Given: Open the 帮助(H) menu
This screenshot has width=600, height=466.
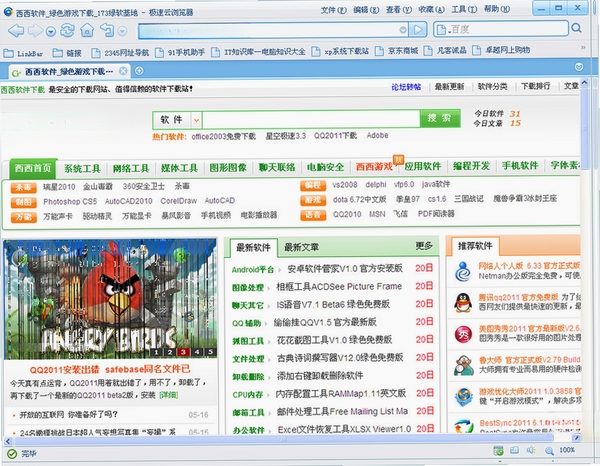Looking at the screenshot, I should (497, 9).
